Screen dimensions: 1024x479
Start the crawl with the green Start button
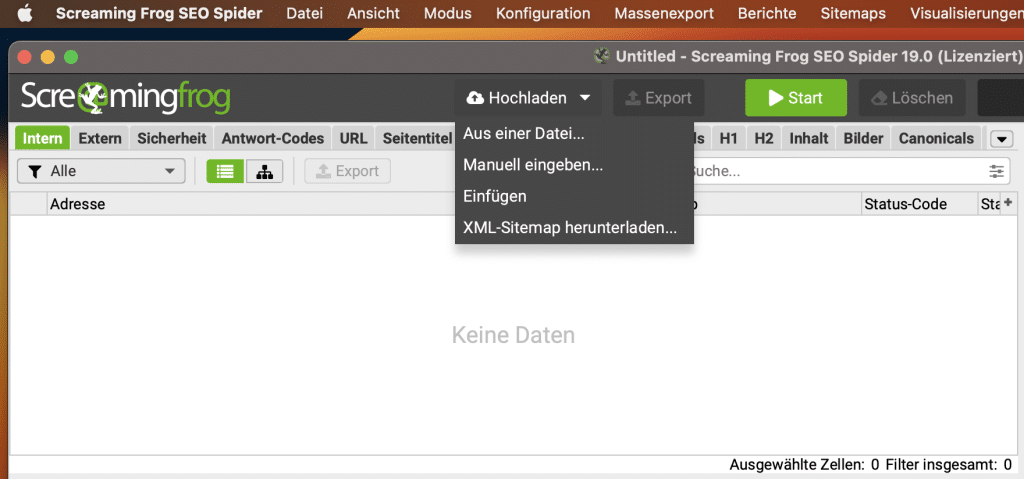point(795,98)
